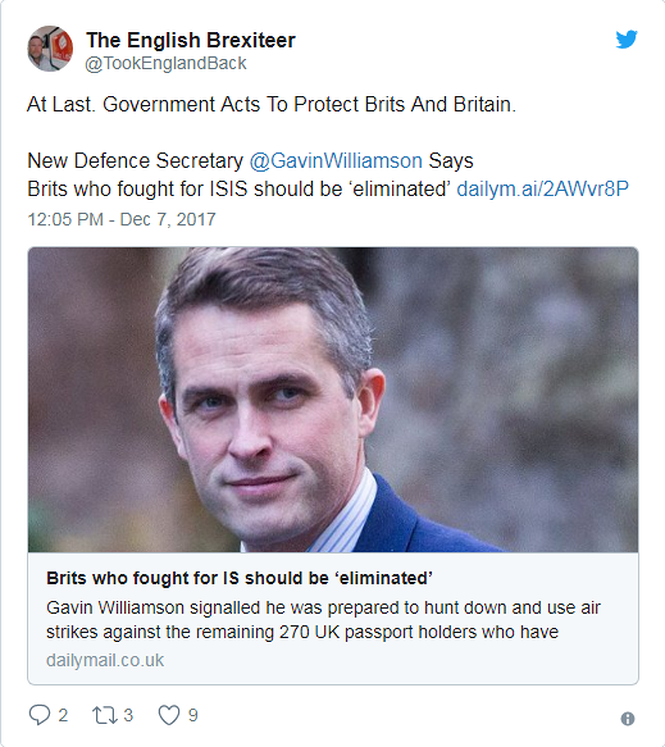The width and height of the screenshot is (665, 747).
Task: Open the @GavinWilliamson mention link
Action: (336, 161)
